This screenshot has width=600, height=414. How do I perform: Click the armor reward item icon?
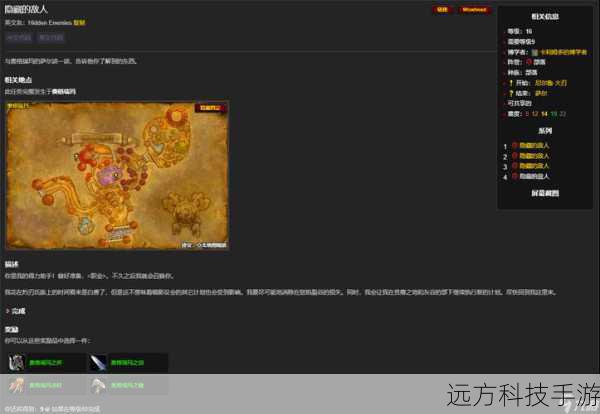pos(16,362)
